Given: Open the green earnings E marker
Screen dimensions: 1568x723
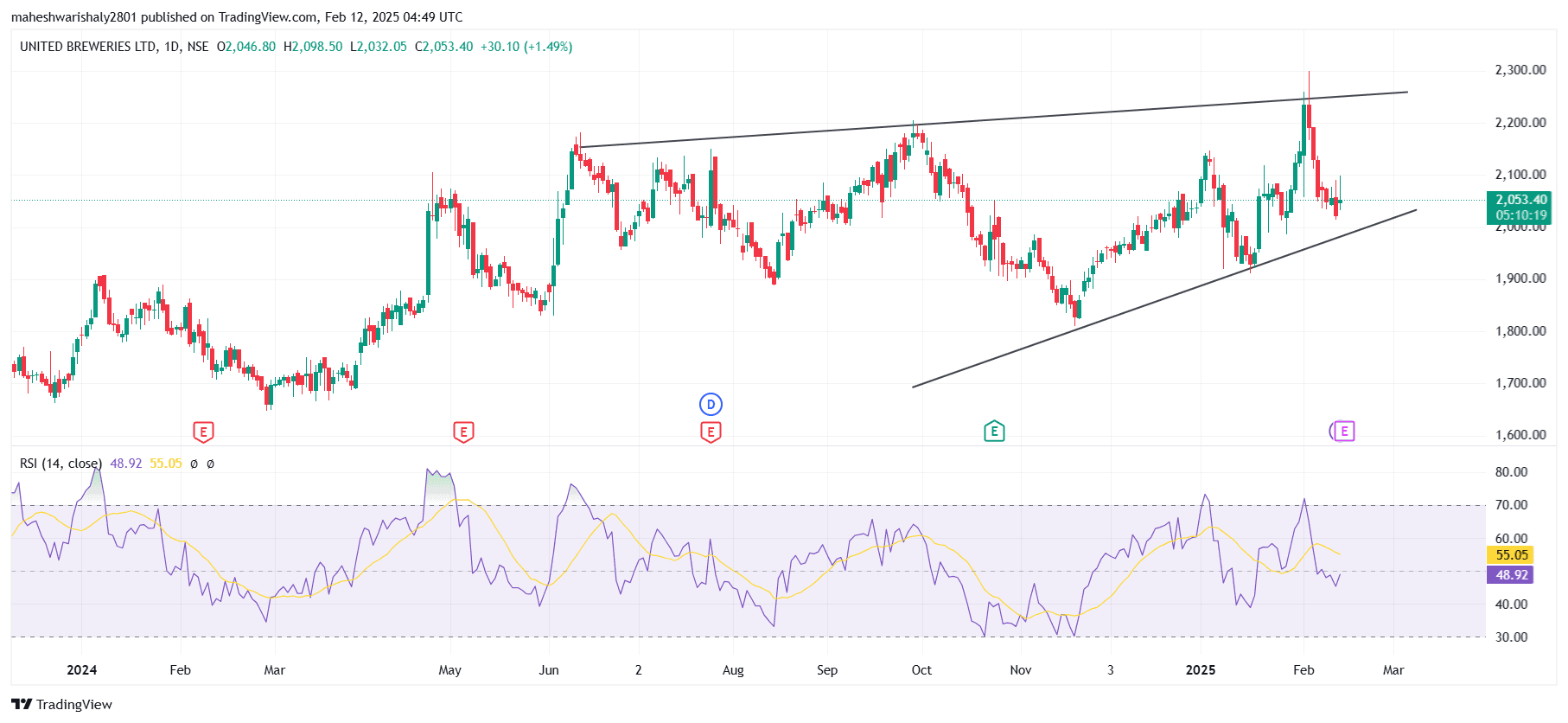Looking at the screenshot, I should (994, 431).
